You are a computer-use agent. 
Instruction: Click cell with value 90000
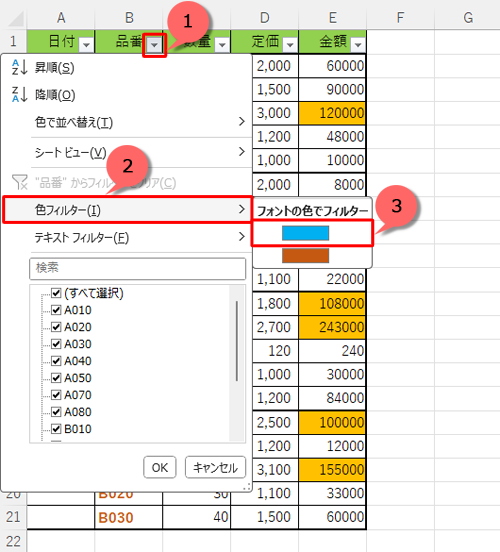(332, 89)
